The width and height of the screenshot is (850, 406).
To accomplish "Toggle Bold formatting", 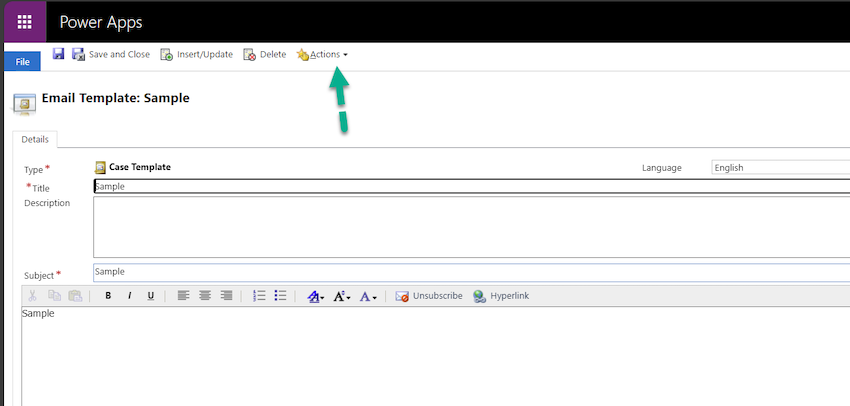I will 108,296.
